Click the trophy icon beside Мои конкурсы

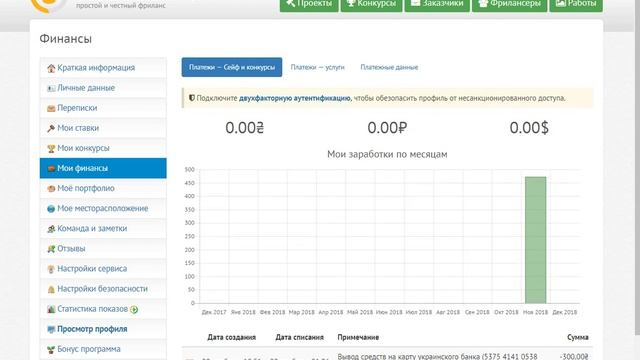pyautogui.click(x=51, y=149)
